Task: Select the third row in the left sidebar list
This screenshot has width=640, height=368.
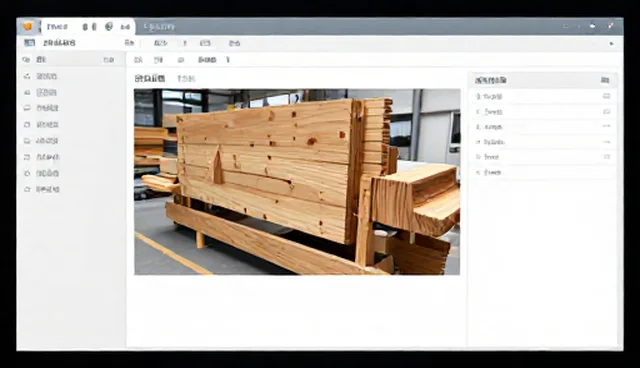Action: pyautogui.click(x=71, y=108)
